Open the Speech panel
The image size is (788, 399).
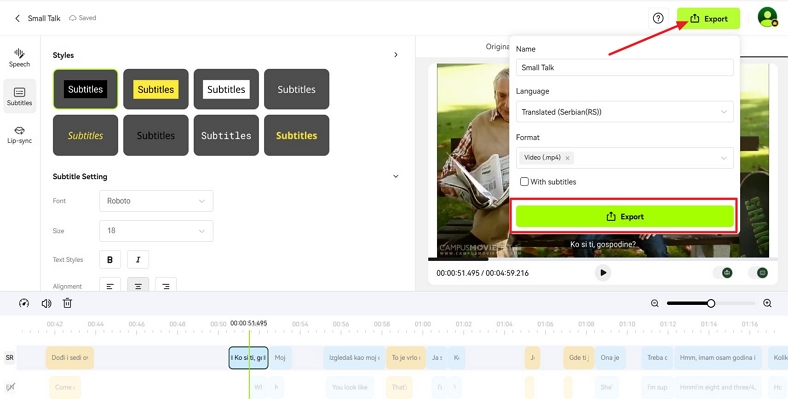[x=19, y=57]
